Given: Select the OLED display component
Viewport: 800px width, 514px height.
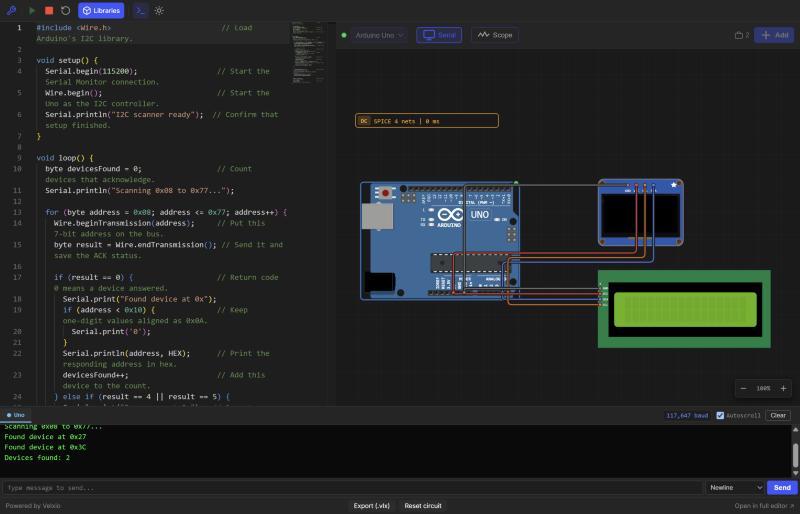Looking at the screenshot, I should (x=640, y=214).
